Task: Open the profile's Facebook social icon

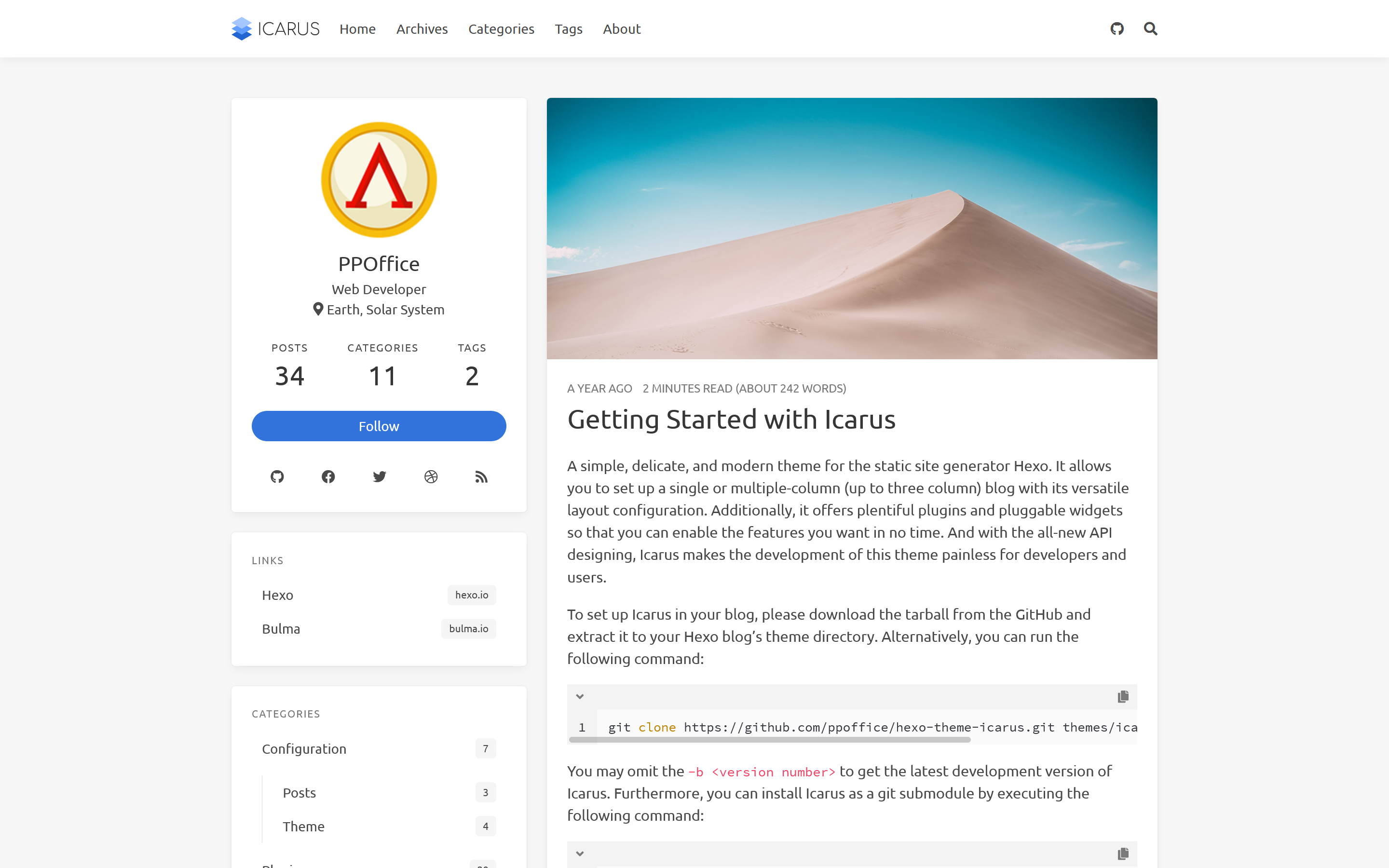Action: coord(328,476)
